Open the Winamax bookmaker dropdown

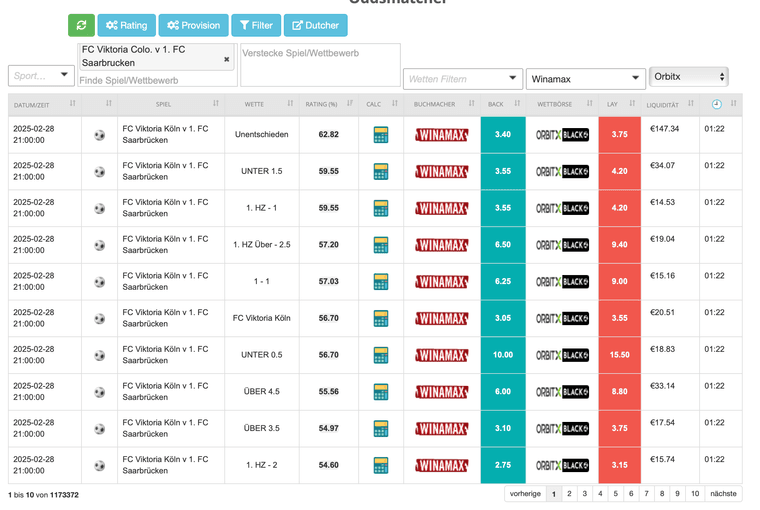586,79
